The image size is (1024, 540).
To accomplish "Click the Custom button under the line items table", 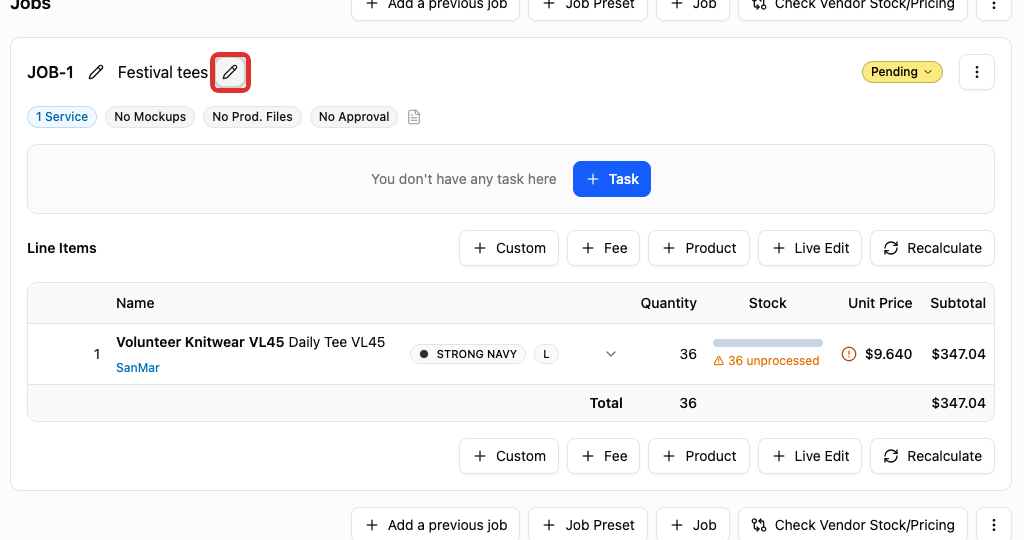I will click(x=509, y=456).
